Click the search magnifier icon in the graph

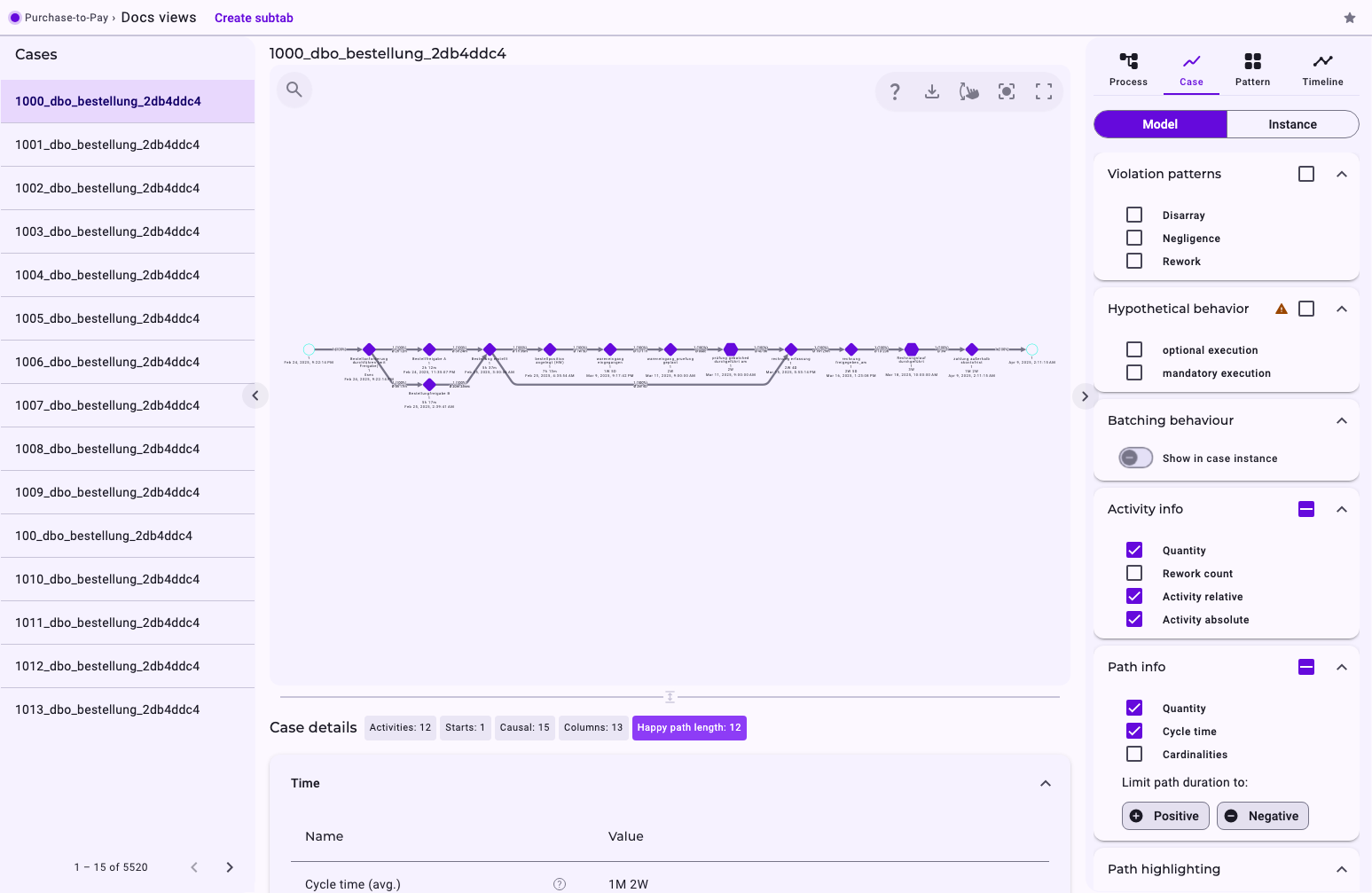coord(294,90)
